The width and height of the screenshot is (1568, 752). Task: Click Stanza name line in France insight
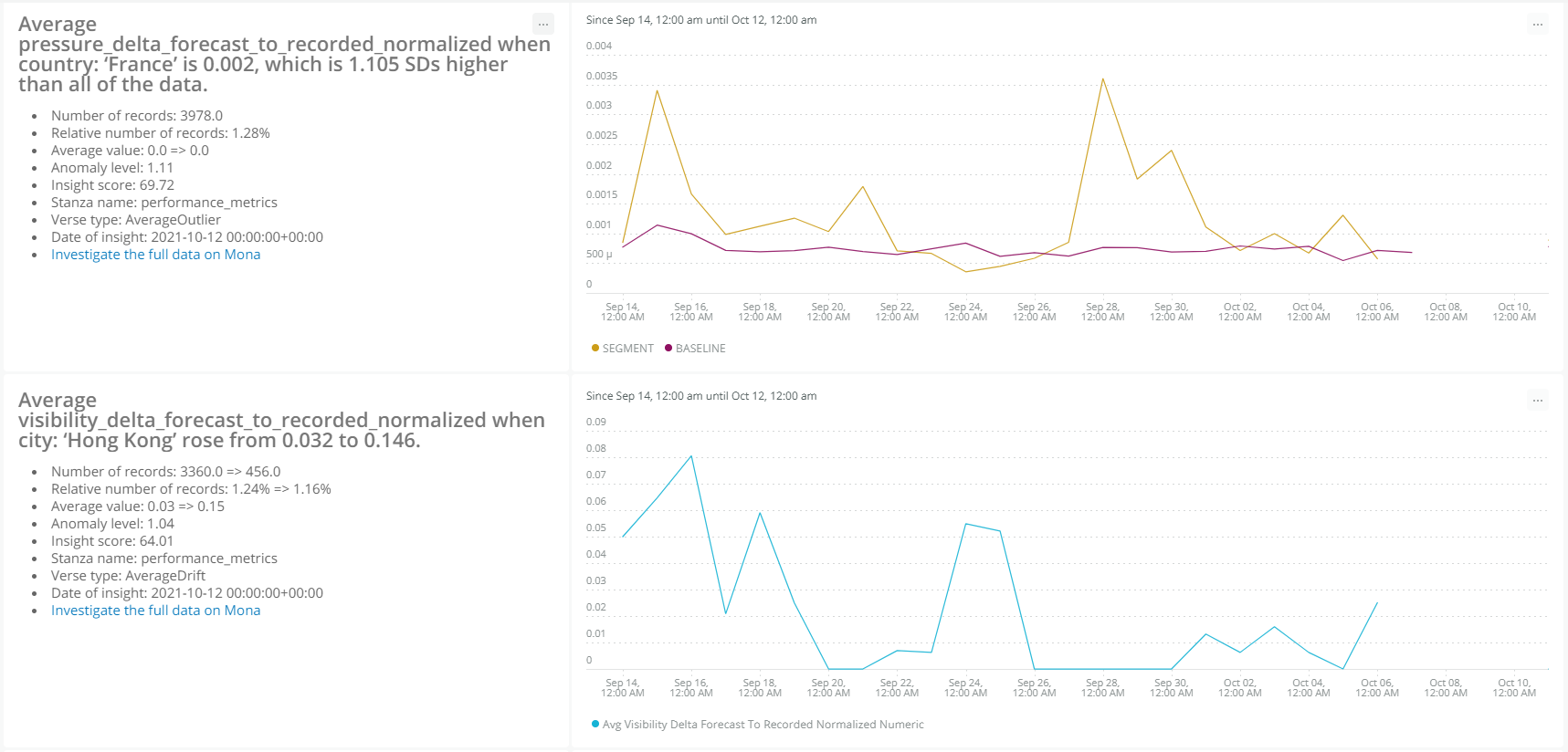coord(164,203)
